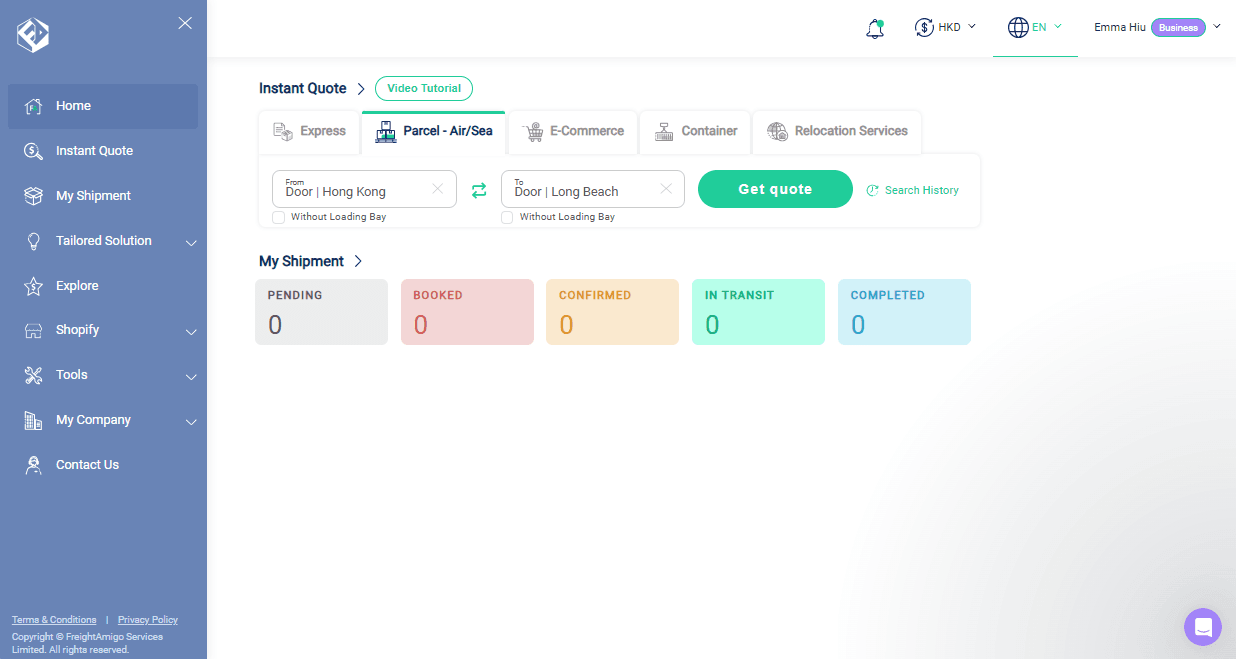1236x659 pixels.
Task: Clear the From location with X icon
Action: [x=437, y=189]
